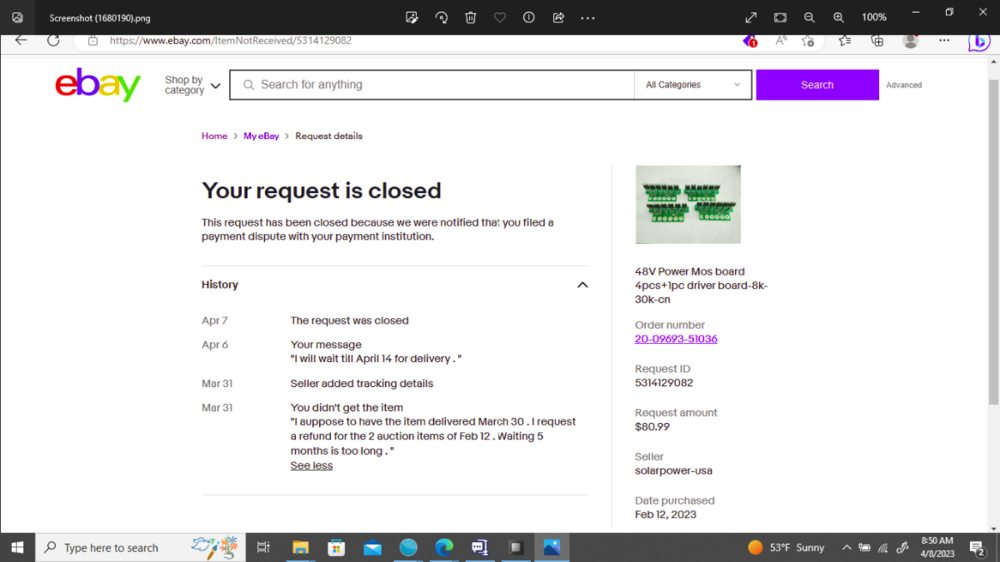Viewport: 1000px width, 562px height.
Task: Expand Shop by category dropdown
Action: (192, 85)
